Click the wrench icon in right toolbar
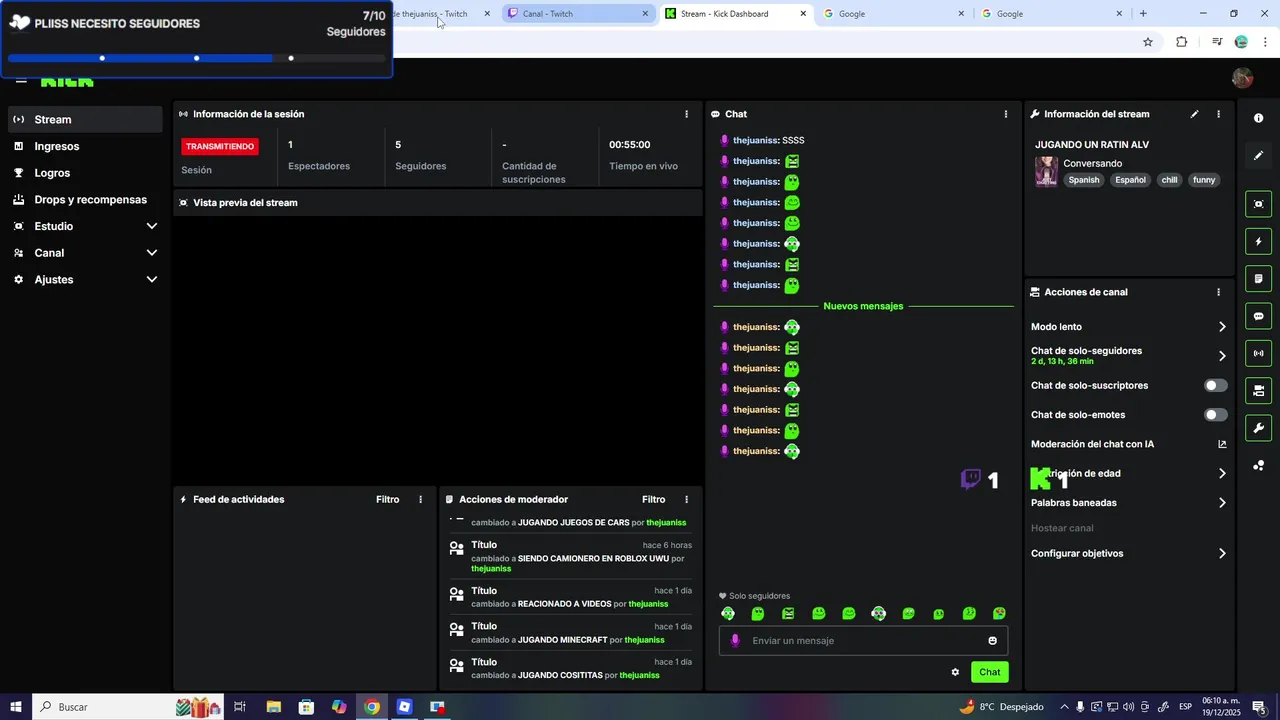 pyautogui.click(x=1258, y=428)
